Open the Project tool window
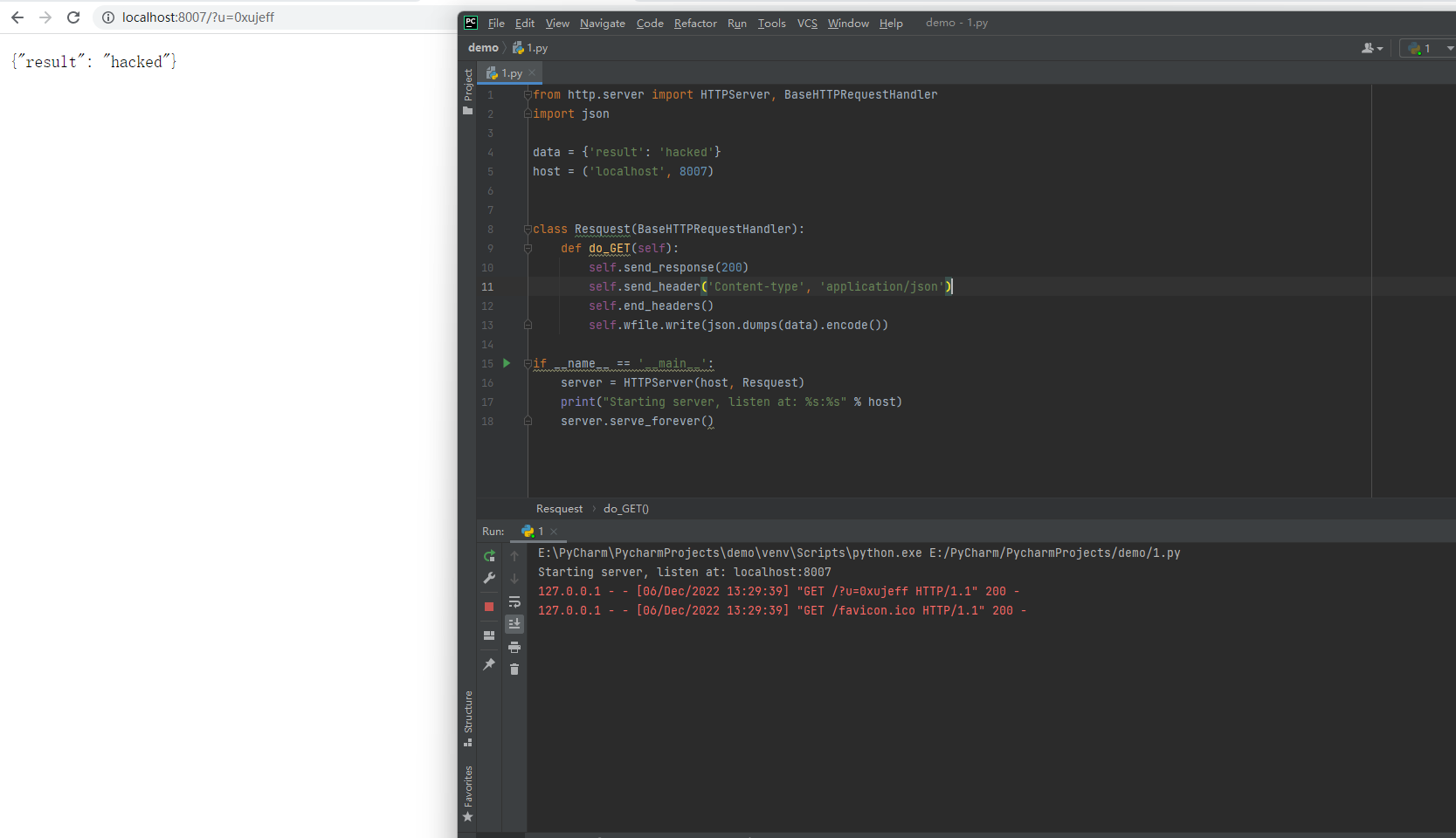This screenshot has height=838, width=1456. click(x=468, y=91)
